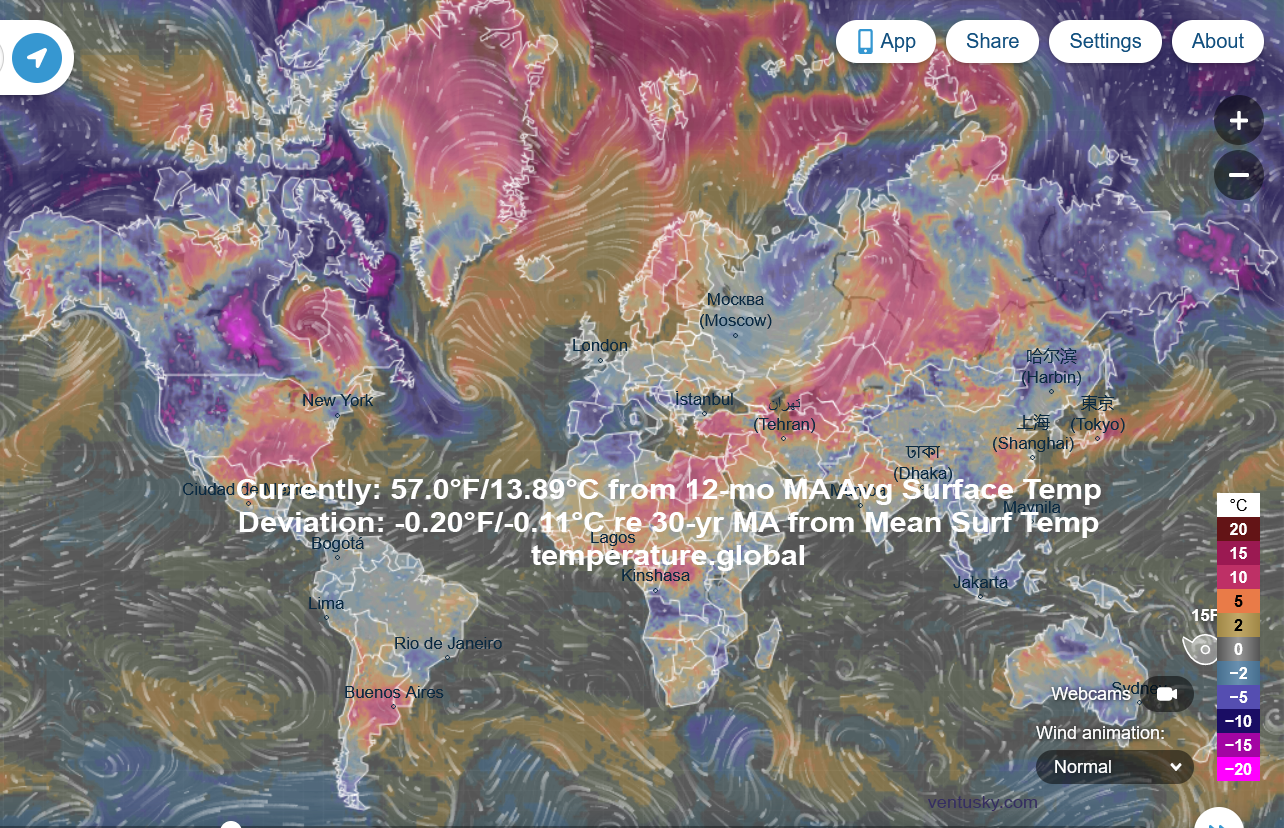Open the About page

coord(1217,41)
